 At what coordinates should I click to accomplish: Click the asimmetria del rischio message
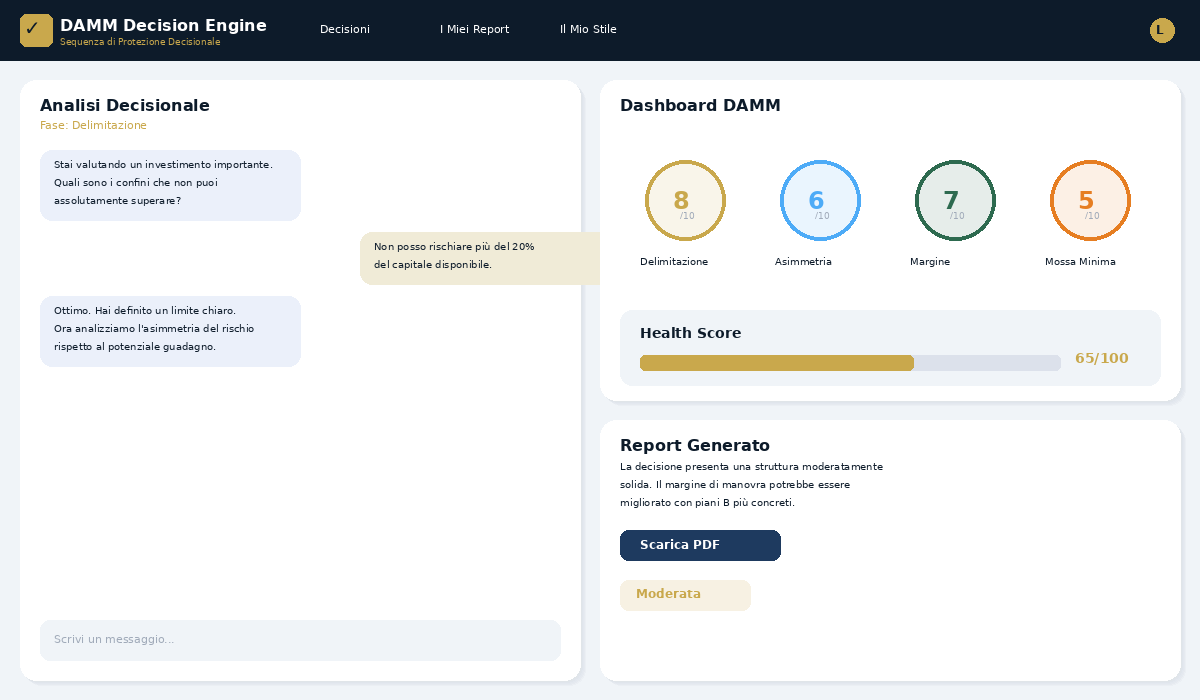click(170, 331)
